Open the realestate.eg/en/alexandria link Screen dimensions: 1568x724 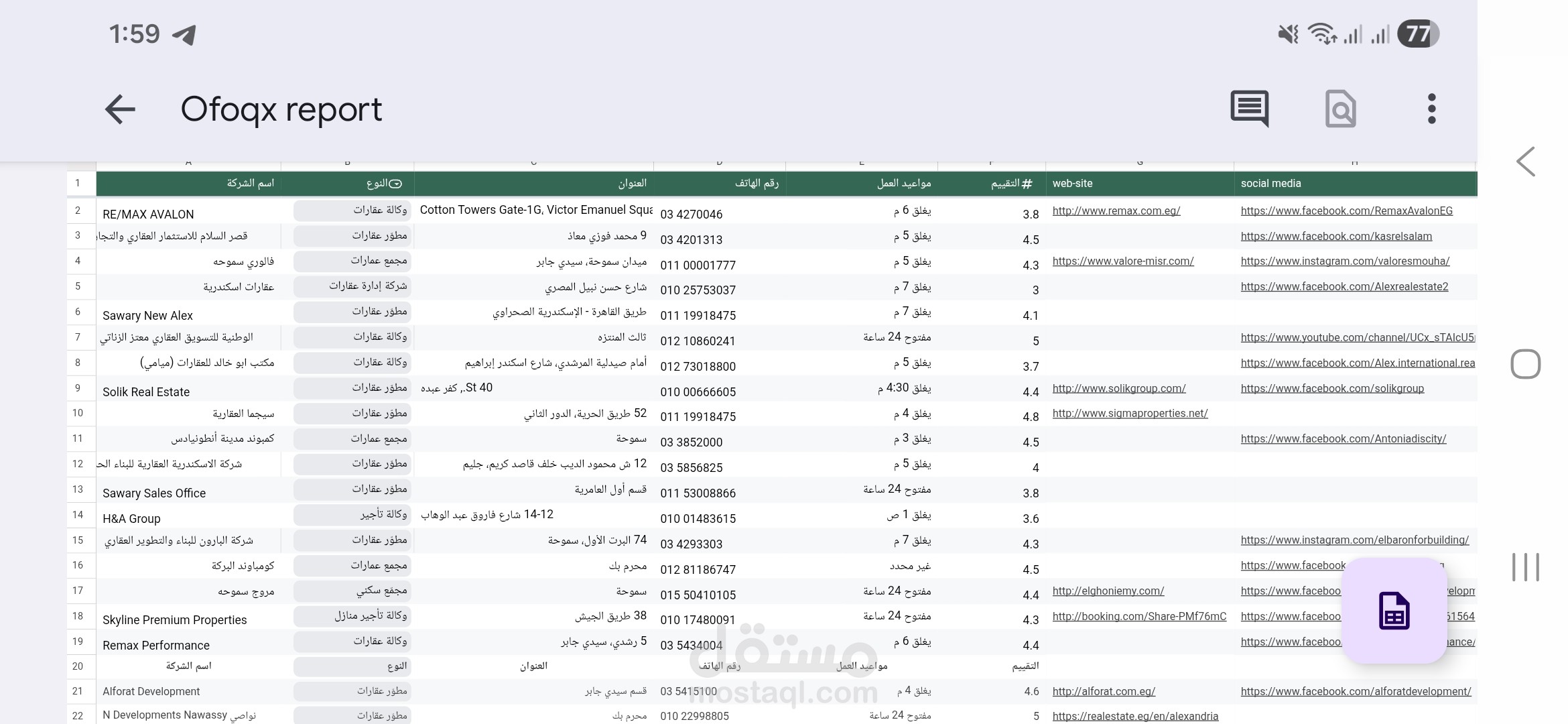click(x=1135, y=717)
